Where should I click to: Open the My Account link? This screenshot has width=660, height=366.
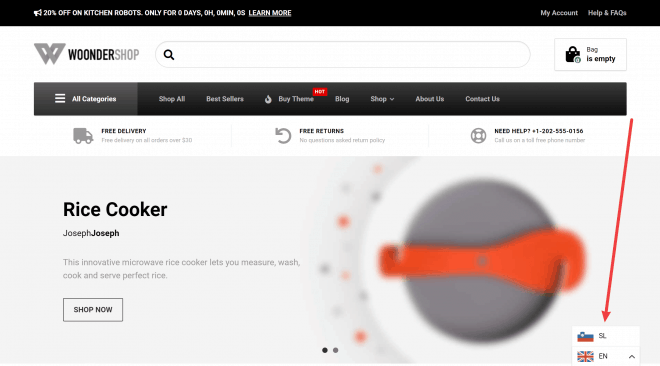(x=559, y=13)
